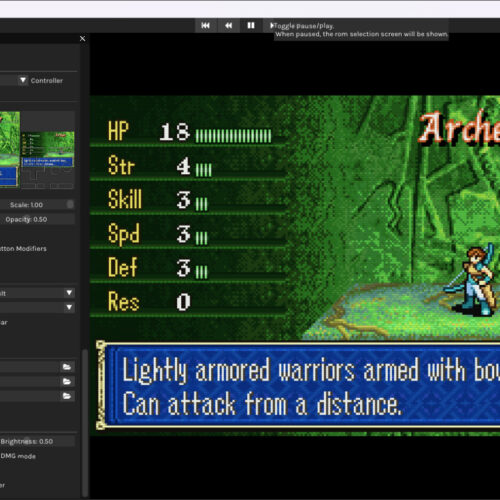Image resolution: width=500 pixels, height=500 pixels.
Task: Click the middle folder browse icon
Action: point(67,381)
